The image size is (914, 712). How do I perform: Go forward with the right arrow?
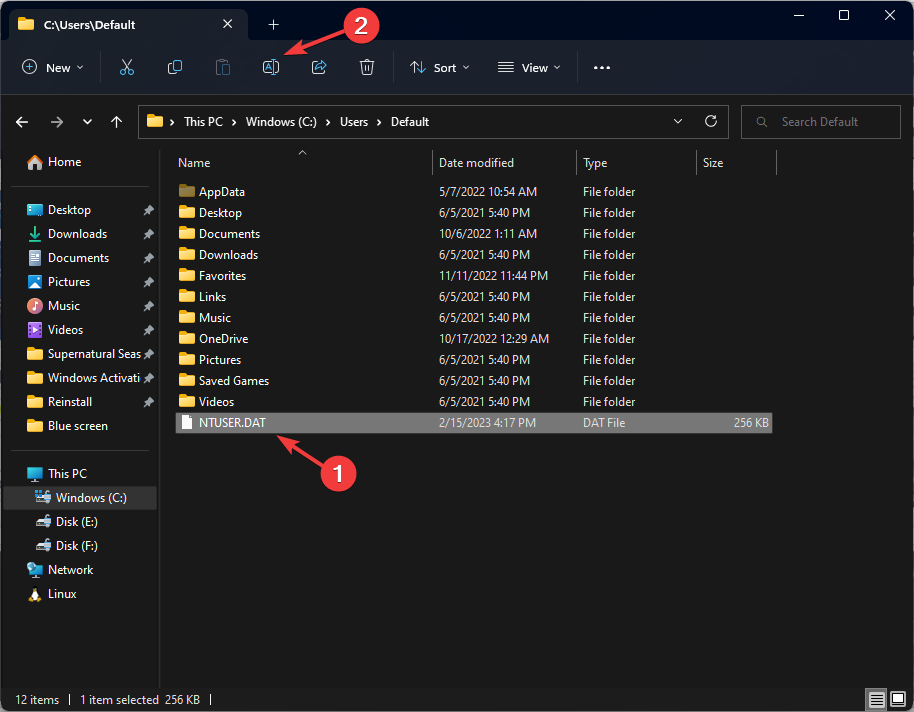click(x=57, y=122)
